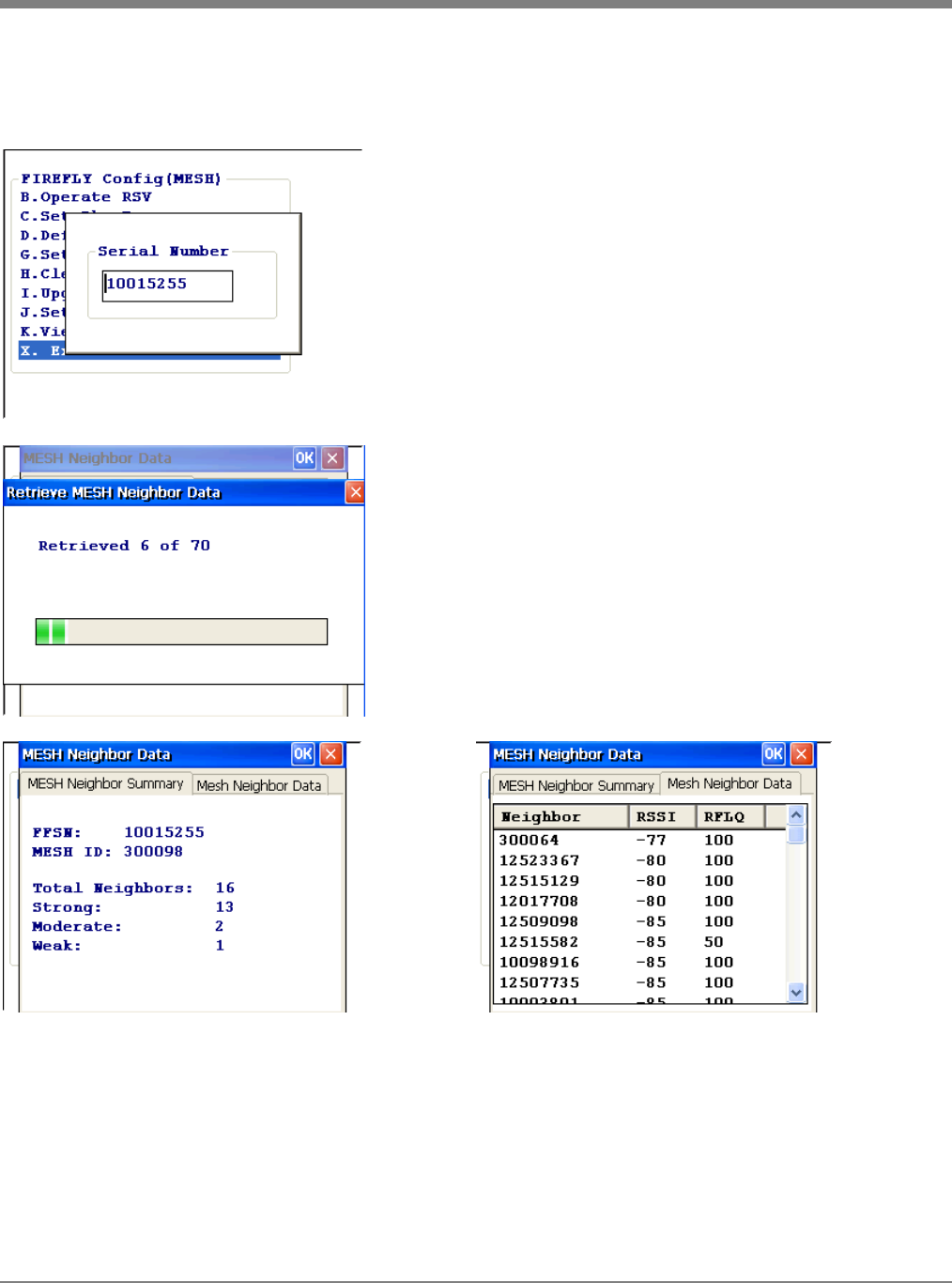952x1283 pixels.
Task: Click the Weak neighbors count 1
Action: 220,946
